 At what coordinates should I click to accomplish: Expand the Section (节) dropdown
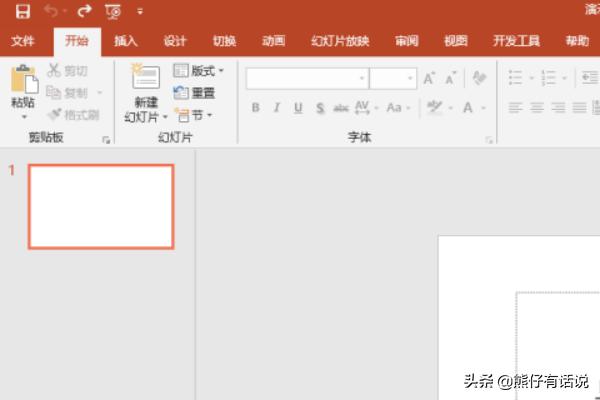point(195,115)
